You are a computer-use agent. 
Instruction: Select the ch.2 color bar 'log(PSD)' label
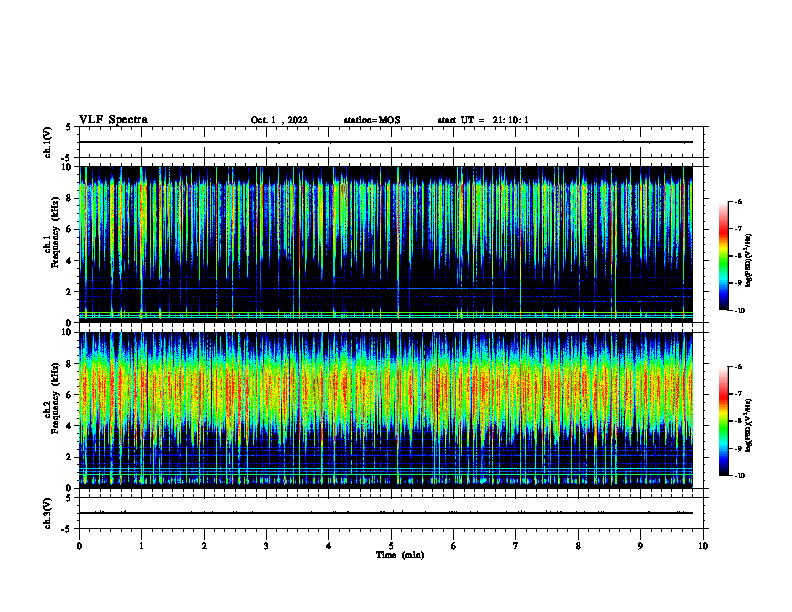(749, 425)
